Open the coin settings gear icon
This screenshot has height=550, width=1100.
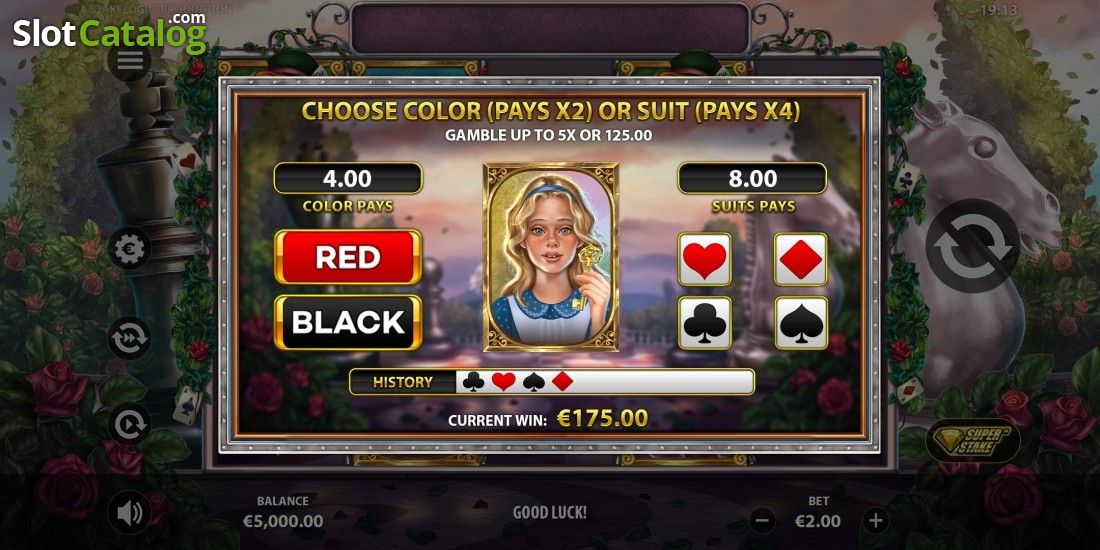(x=129, y=248)
